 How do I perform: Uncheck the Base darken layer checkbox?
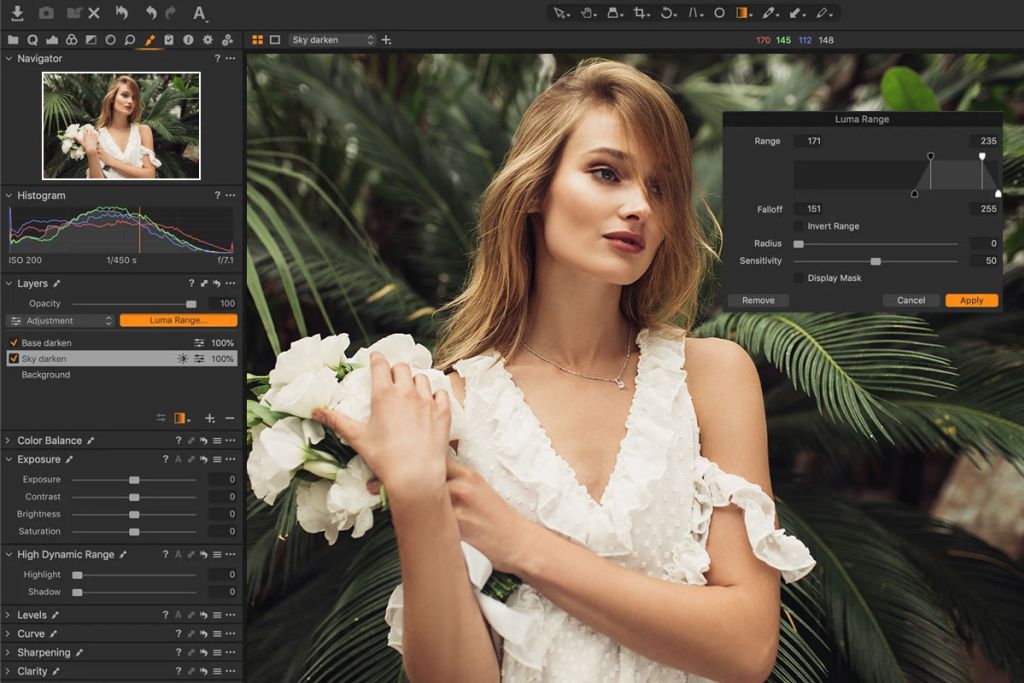(x=14, y=342)
